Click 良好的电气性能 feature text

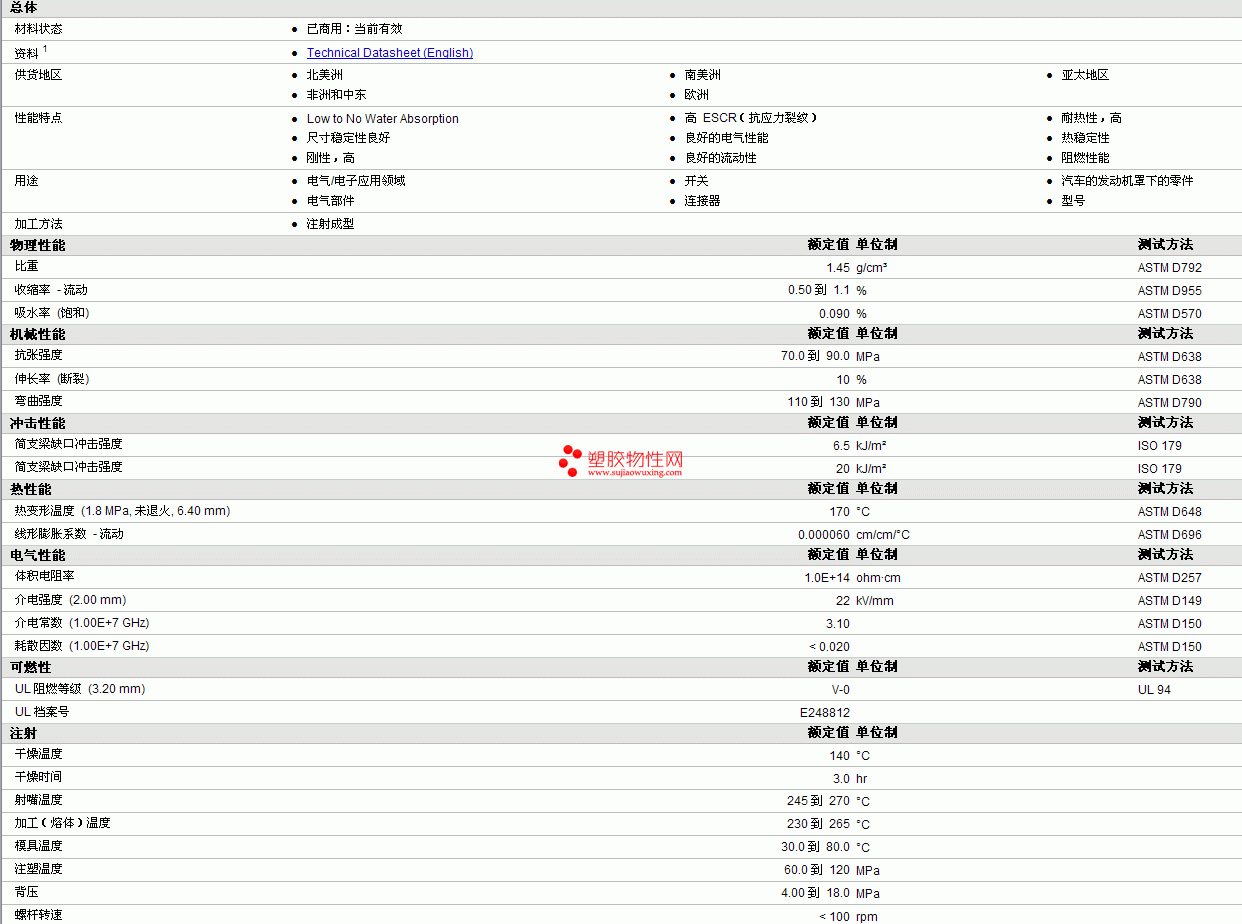[x=727, y=138]
